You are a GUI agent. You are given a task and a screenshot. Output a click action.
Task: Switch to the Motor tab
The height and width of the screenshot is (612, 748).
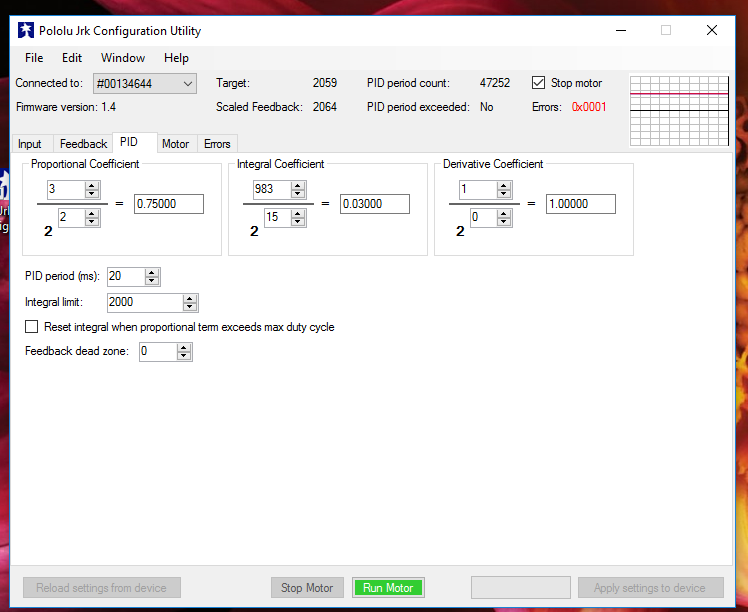coord(176,144)
